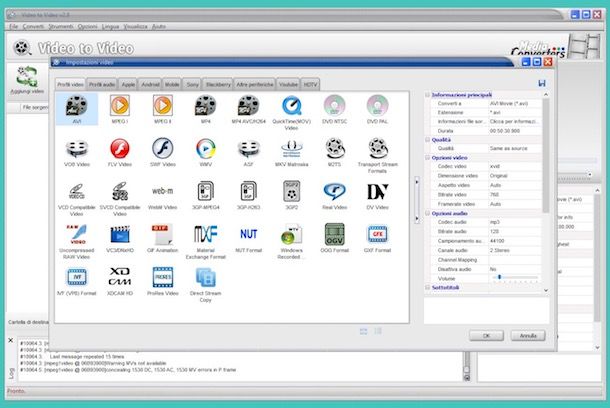Click the save profile floppy icon
610x408 pixels.
pyautogui.click(x=541, y=83)
